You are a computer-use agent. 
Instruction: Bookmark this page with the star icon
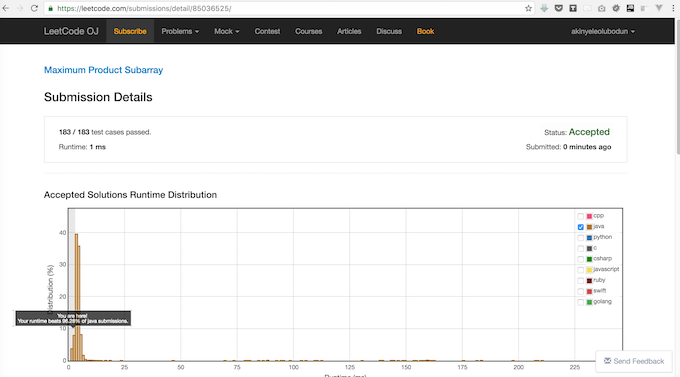coord(528,8)
